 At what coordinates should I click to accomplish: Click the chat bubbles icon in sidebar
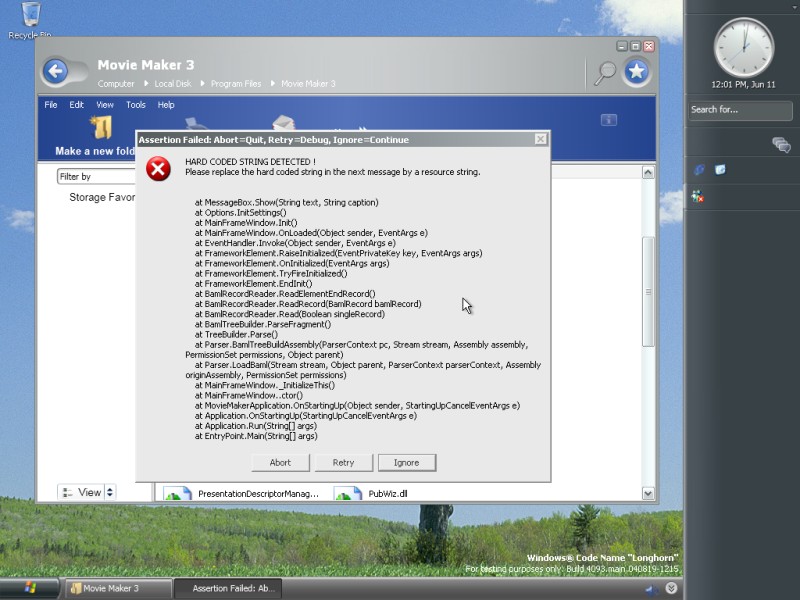[781, 145]
